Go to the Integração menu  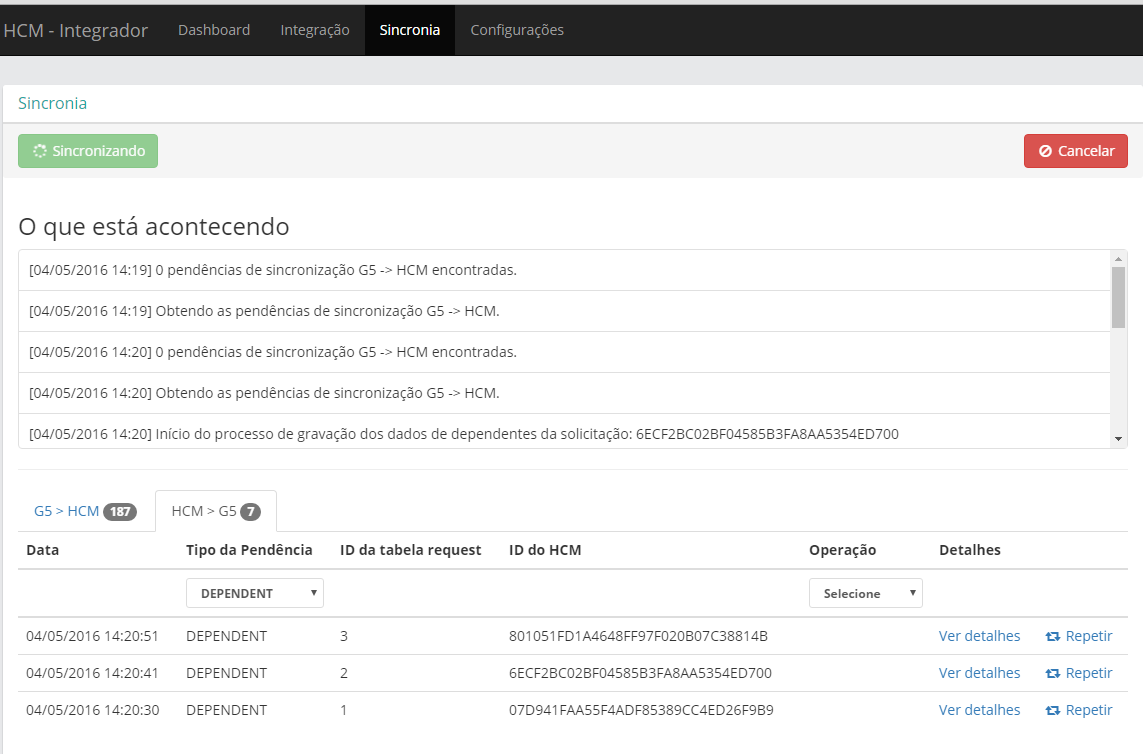(315, 30)
